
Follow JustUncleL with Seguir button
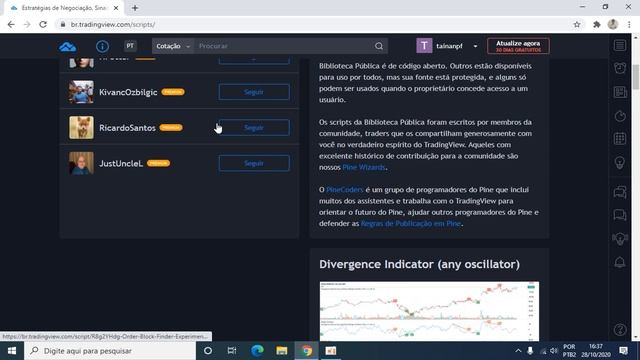(254, 163)
